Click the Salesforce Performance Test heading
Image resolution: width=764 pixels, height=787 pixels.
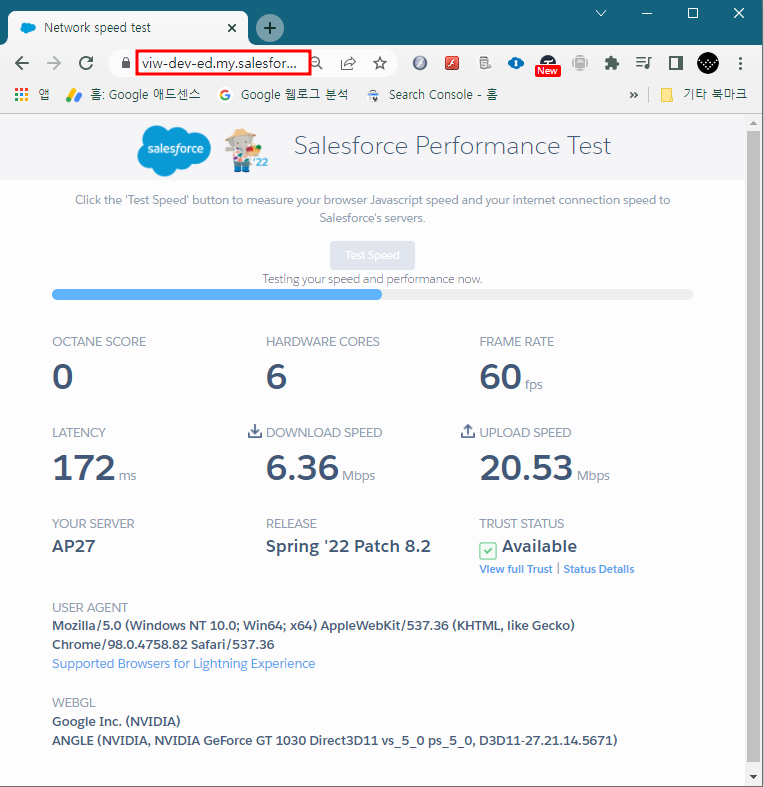click(x=452, y=146)
